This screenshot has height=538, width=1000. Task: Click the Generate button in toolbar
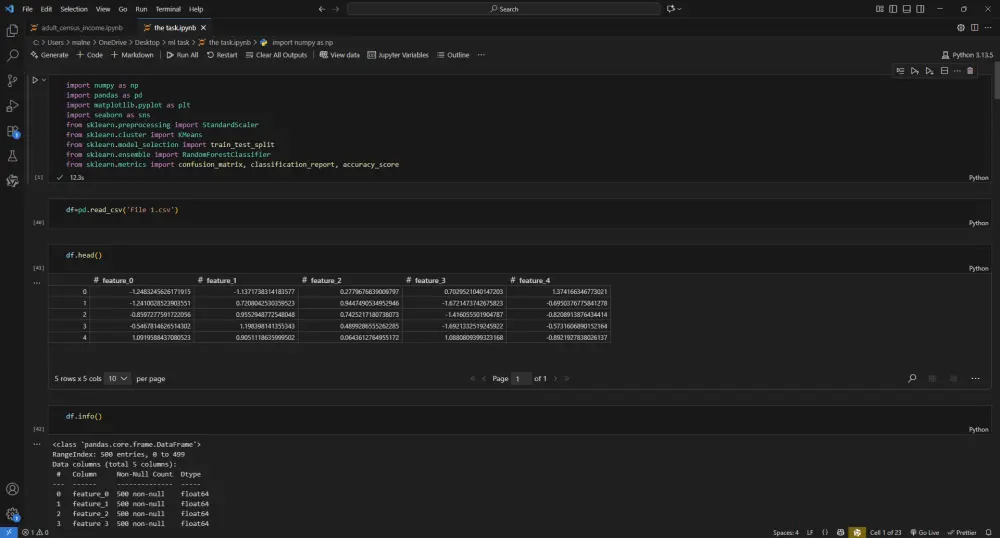49,55
